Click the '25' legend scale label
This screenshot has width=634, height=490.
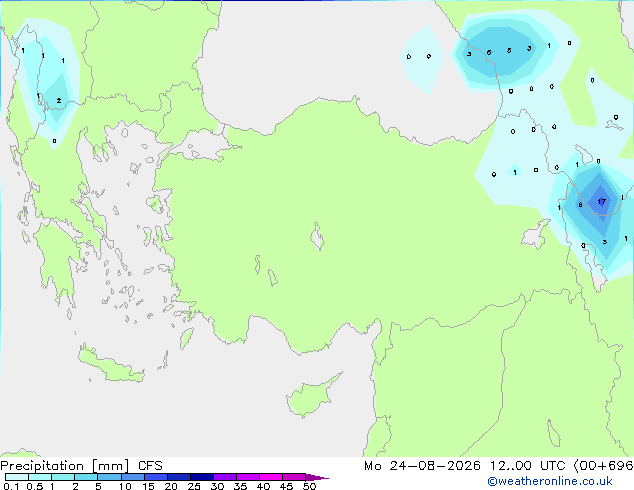click(x=194, y=486)
